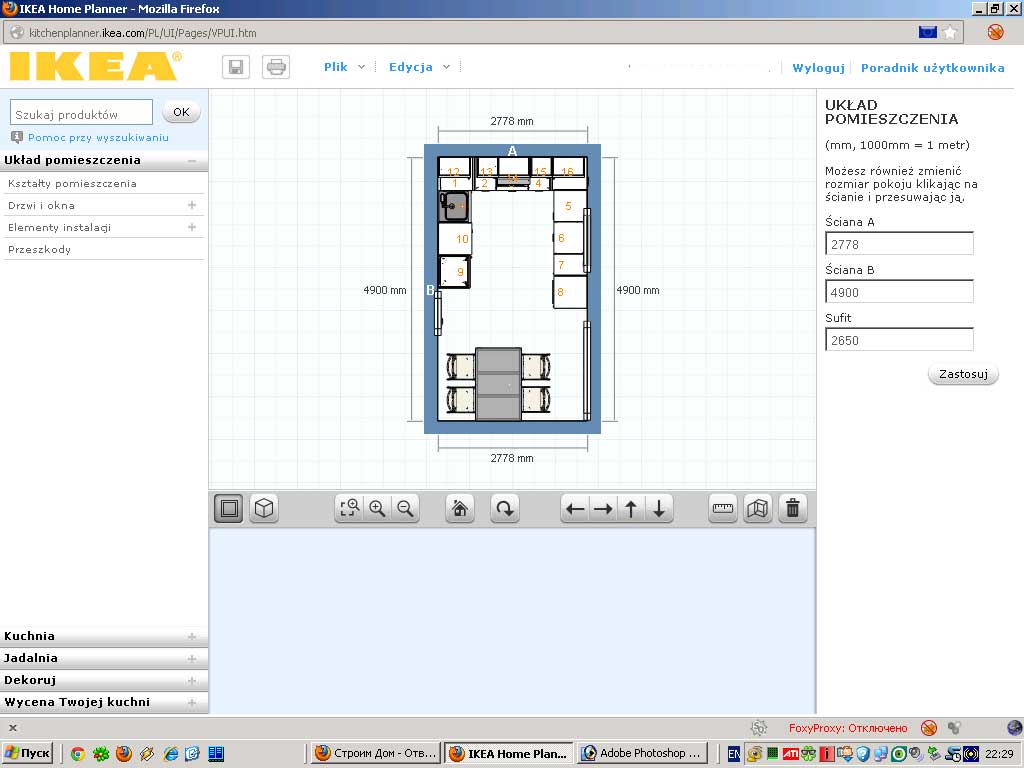Pan the view left with the arrow
The width and height of the screenshot is (1024, 768).
[x=575, y=508]
